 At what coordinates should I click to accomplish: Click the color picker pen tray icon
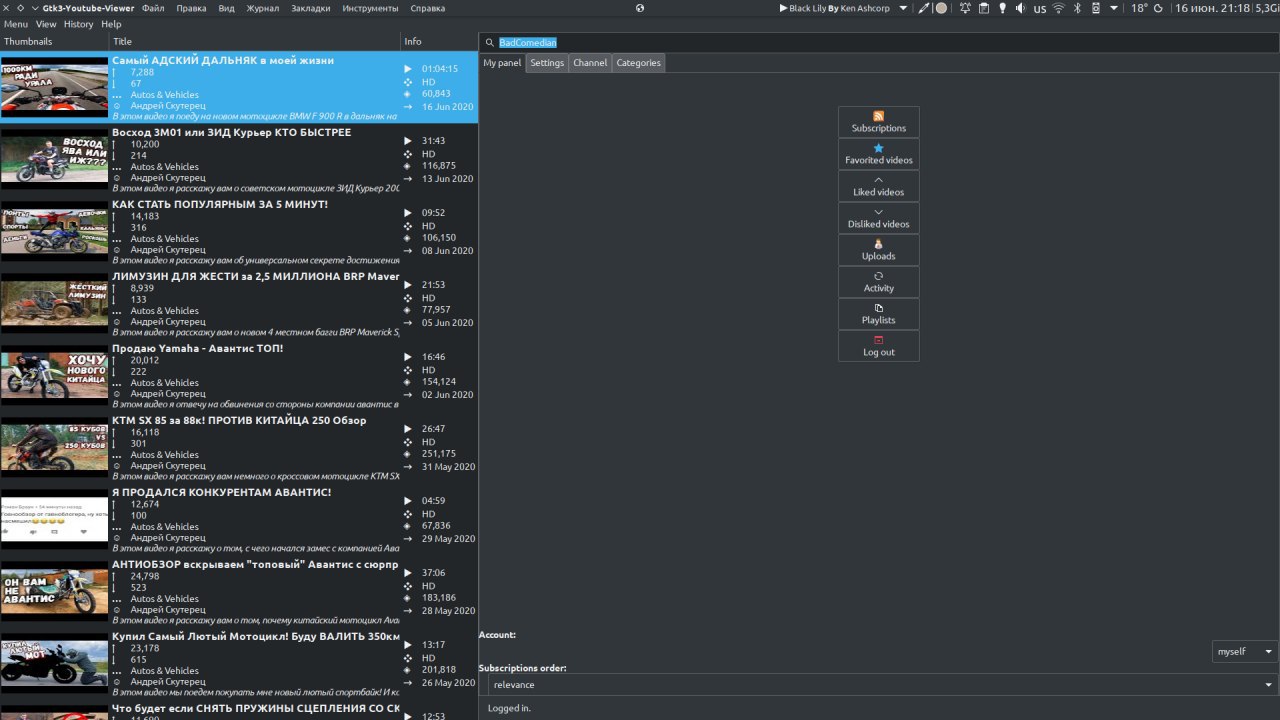coord(923,8)
